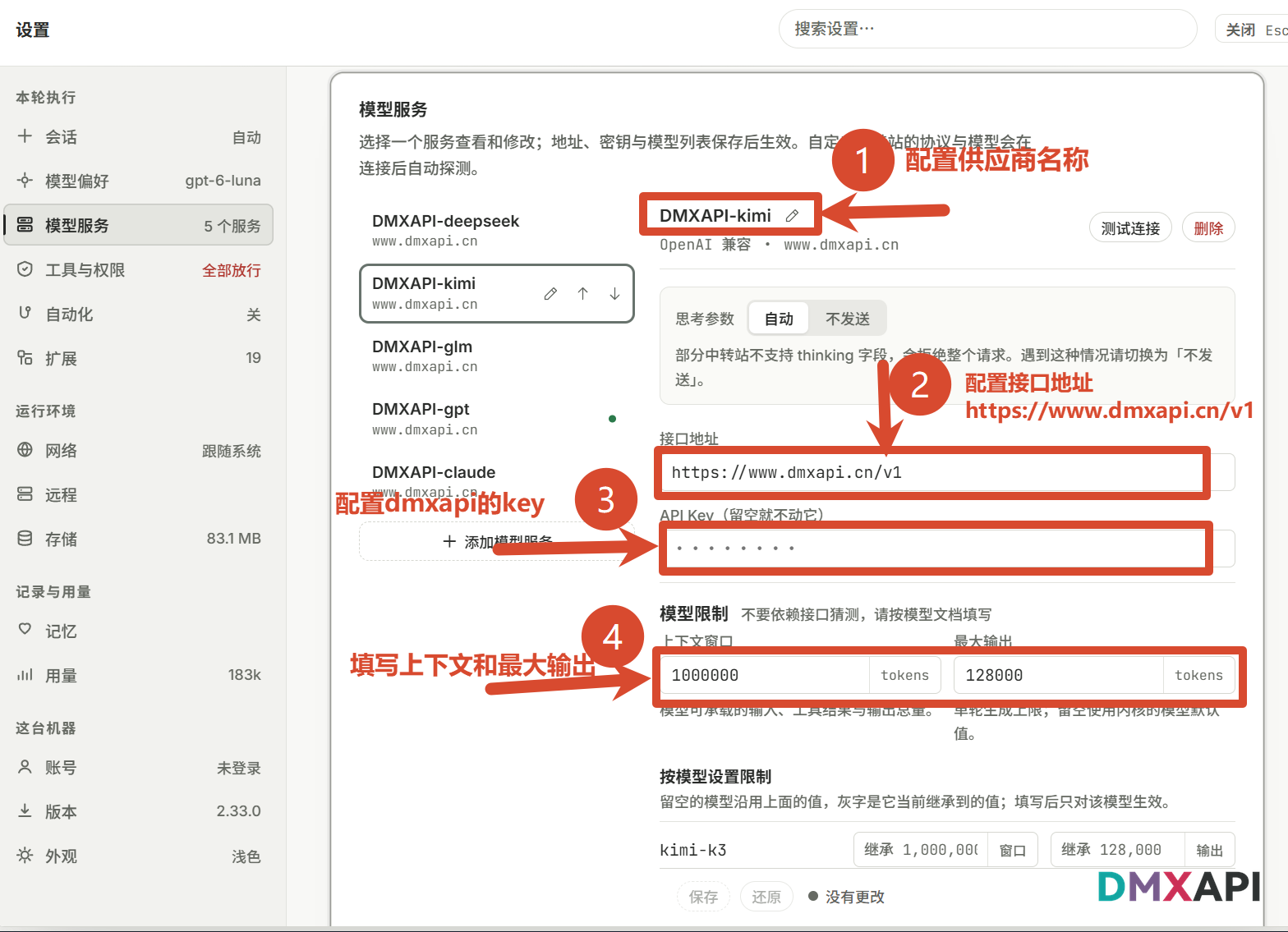Image resolution: width=1288 pixels, height=932 pixels.
Task: Open the 模型服务 sidebar section
Action: (x=139, y=225)
